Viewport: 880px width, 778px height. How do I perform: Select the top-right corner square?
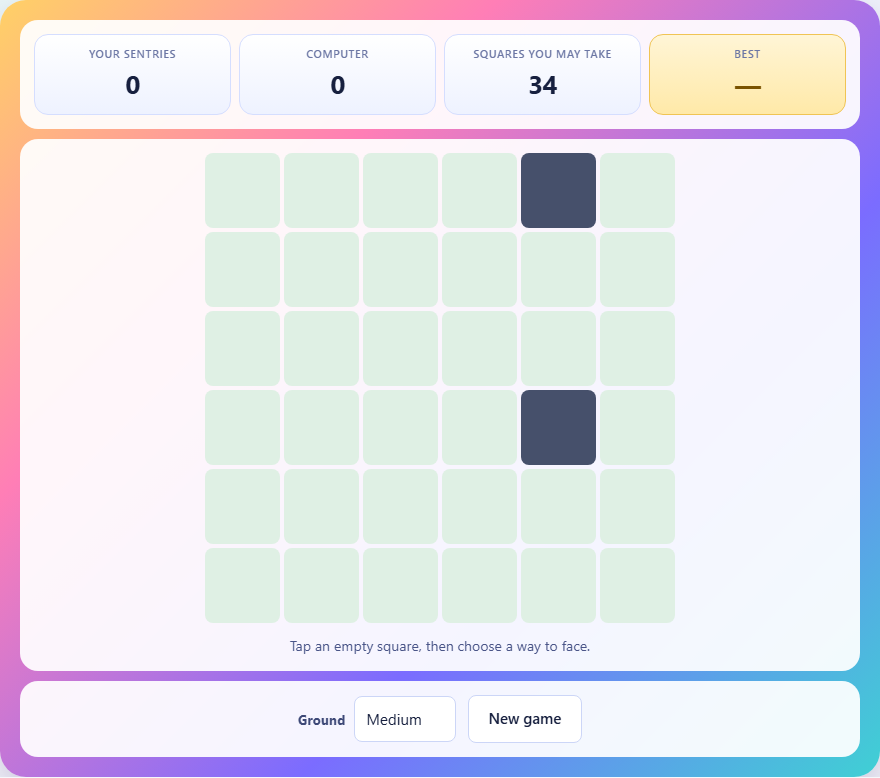pos(638,190)
